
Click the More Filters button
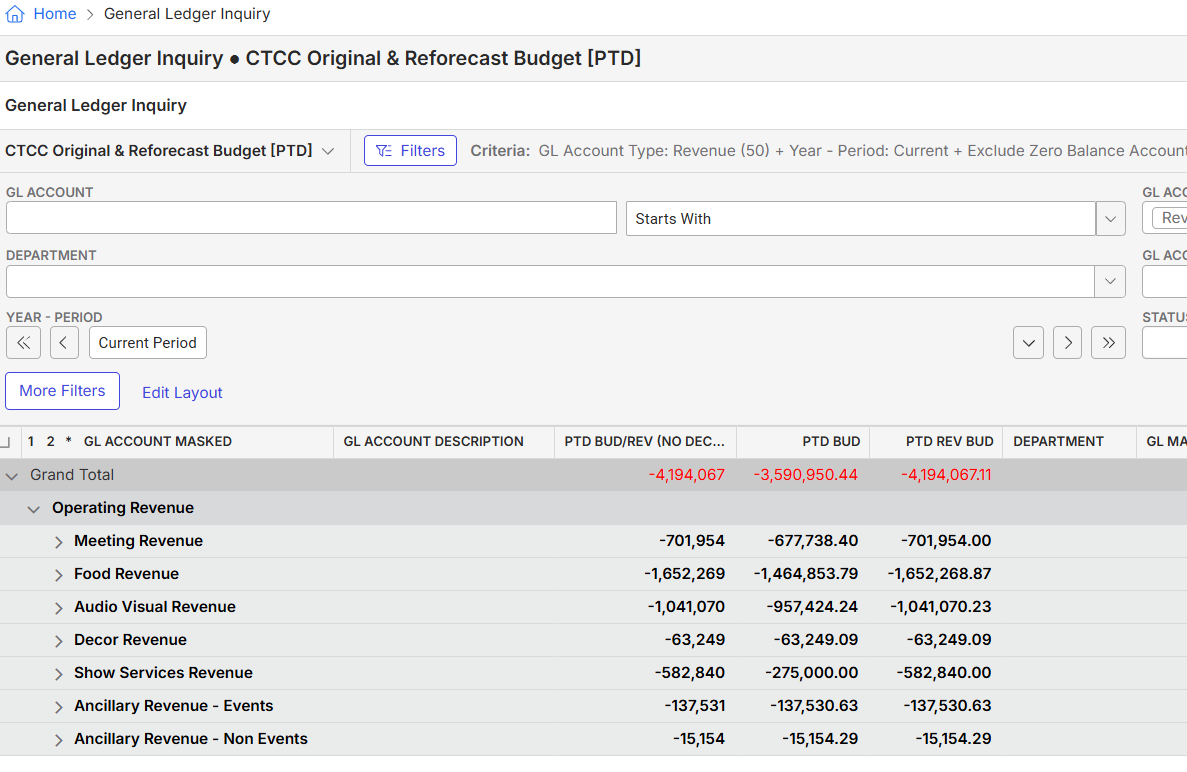pos(62,391)
